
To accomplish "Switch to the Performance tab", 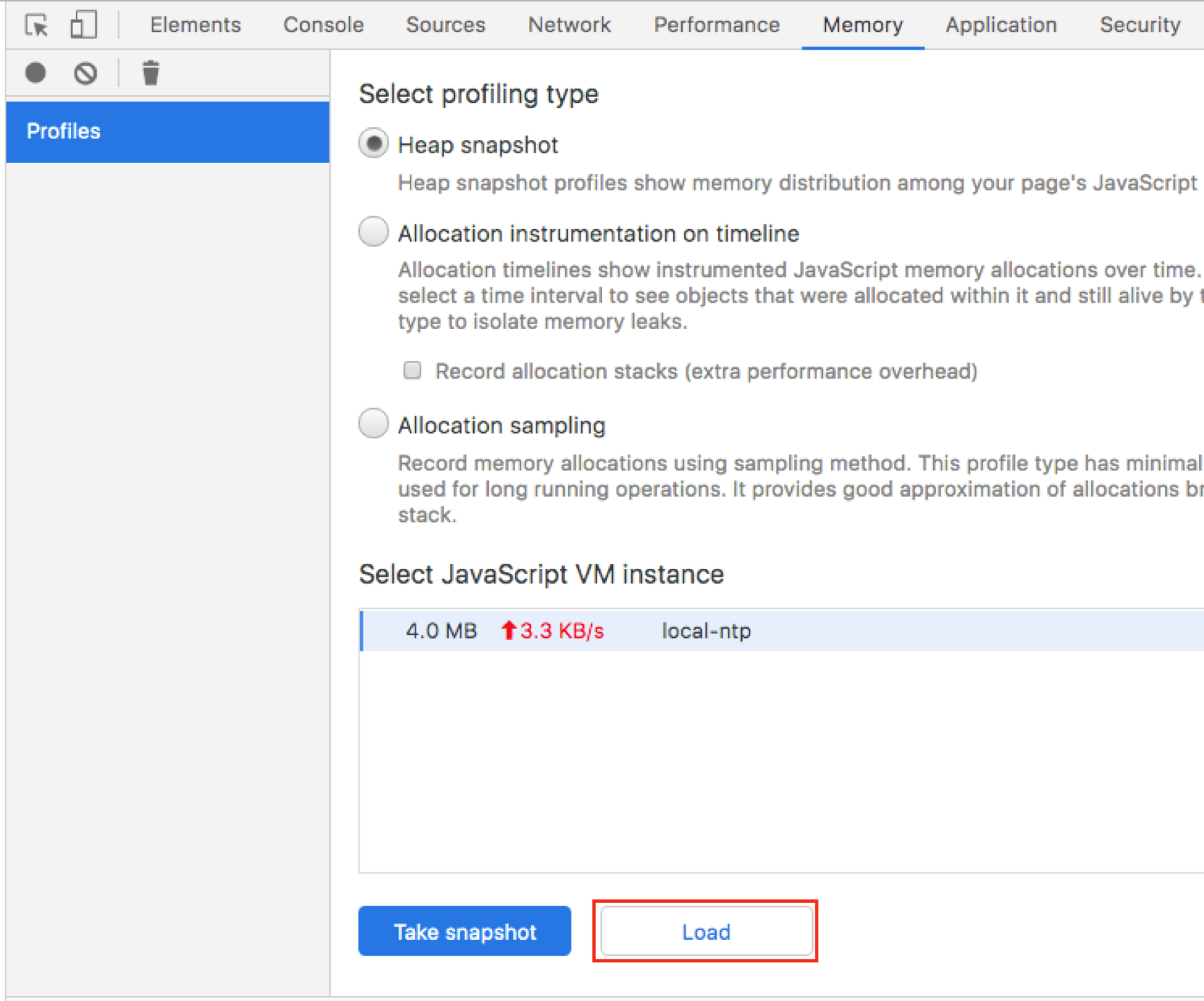I will tap(717, 25).
